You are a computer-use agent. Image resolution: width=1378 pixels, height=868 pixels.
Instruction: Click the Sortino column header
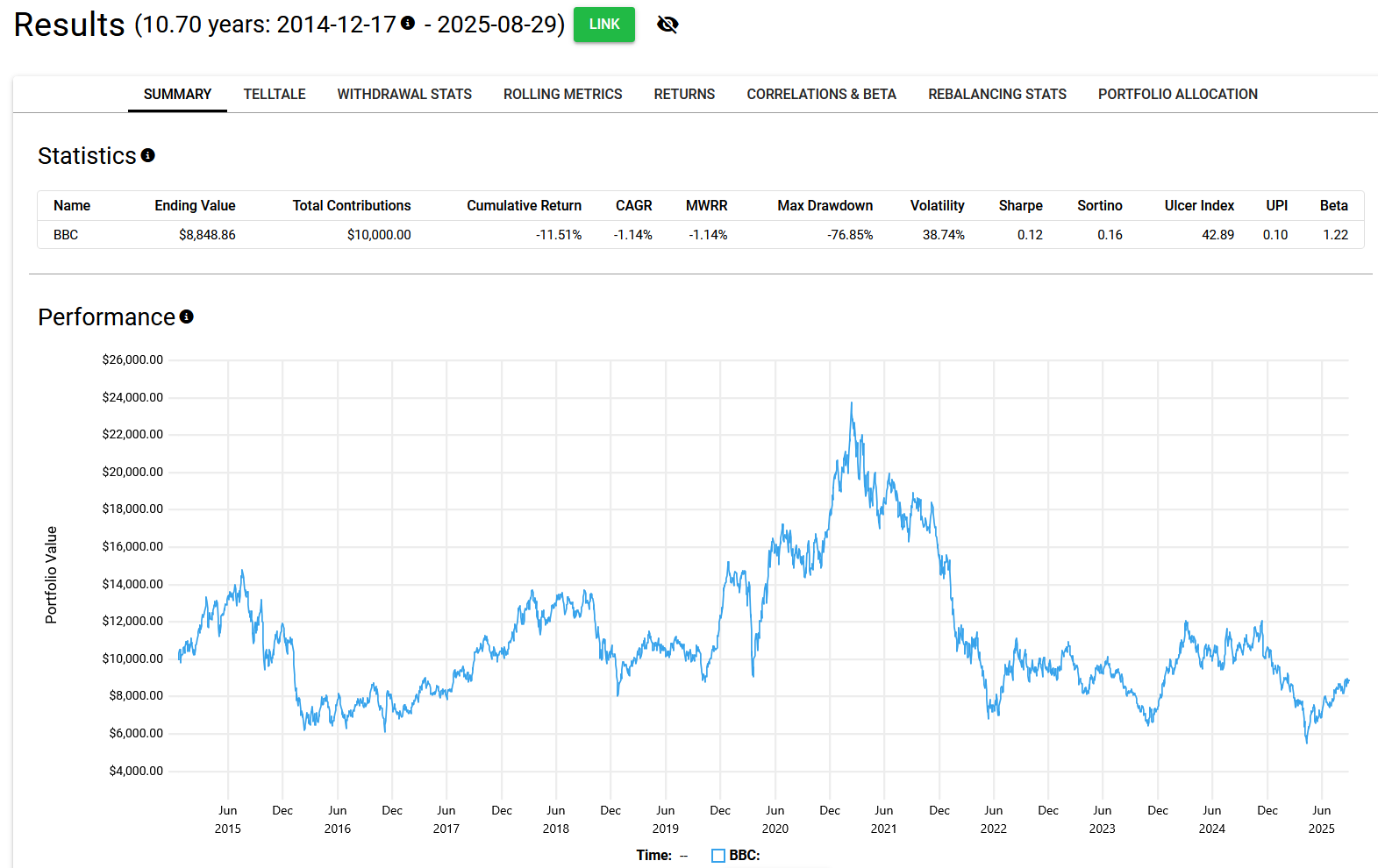point(1100,205)
